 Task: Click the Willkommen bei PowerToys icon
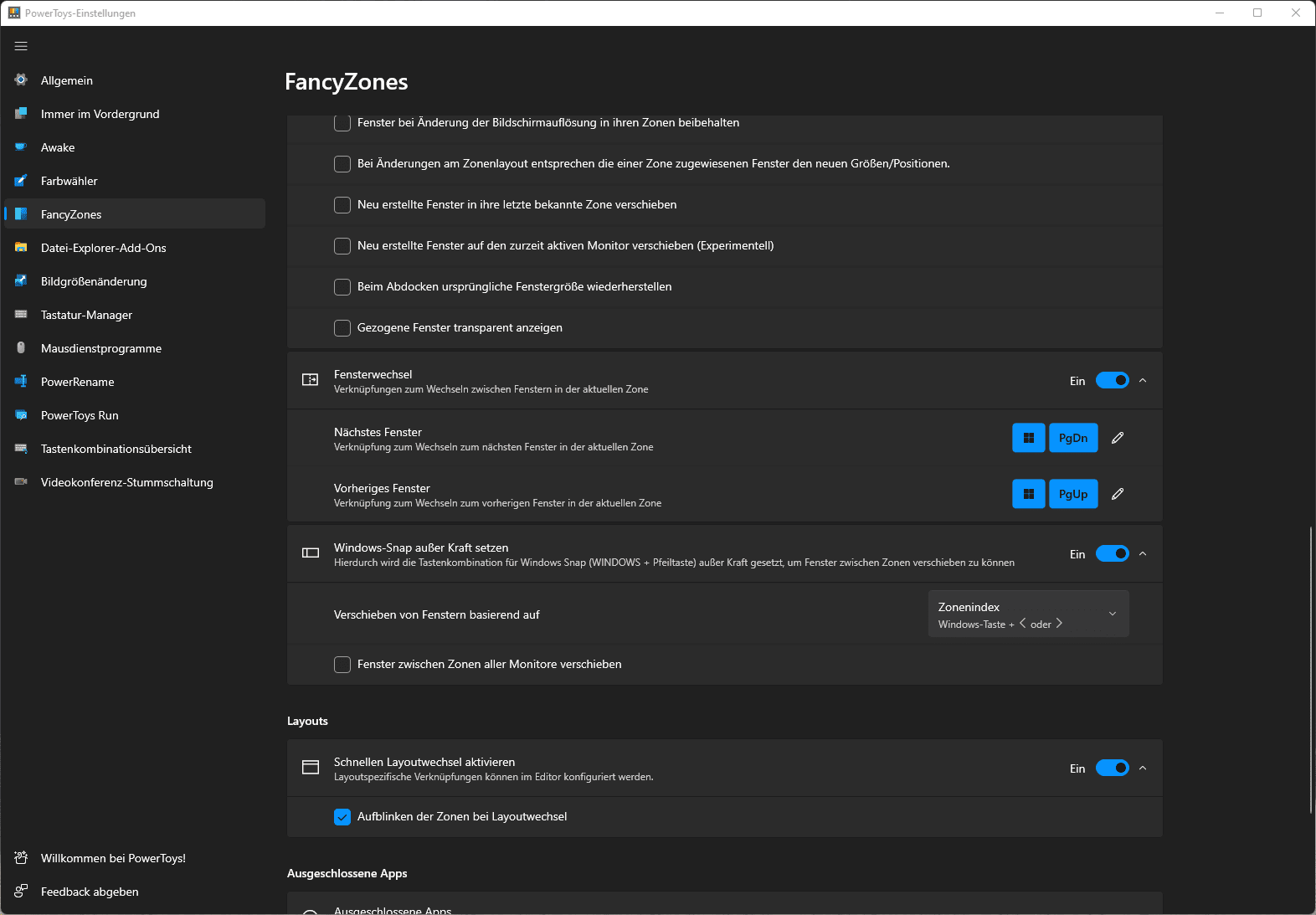pos(21,857)
